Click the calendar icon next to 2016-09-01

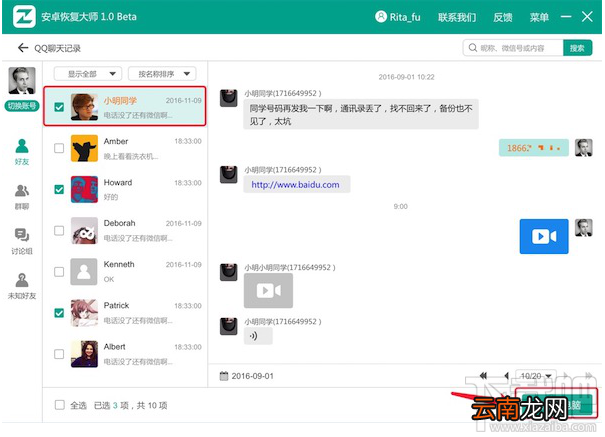(224, 376)
